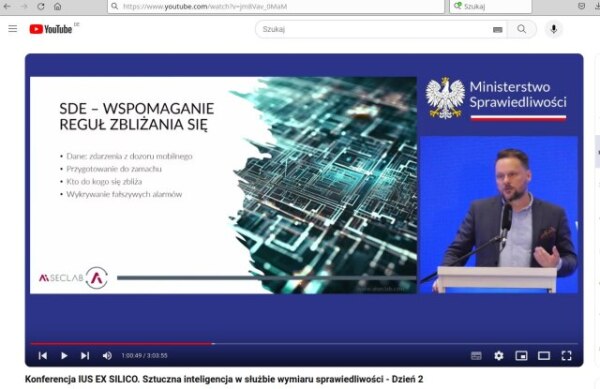This screenshot has width=600, height=389.
Task: Mute the video with speaker icon
Action: click(107, 356)
